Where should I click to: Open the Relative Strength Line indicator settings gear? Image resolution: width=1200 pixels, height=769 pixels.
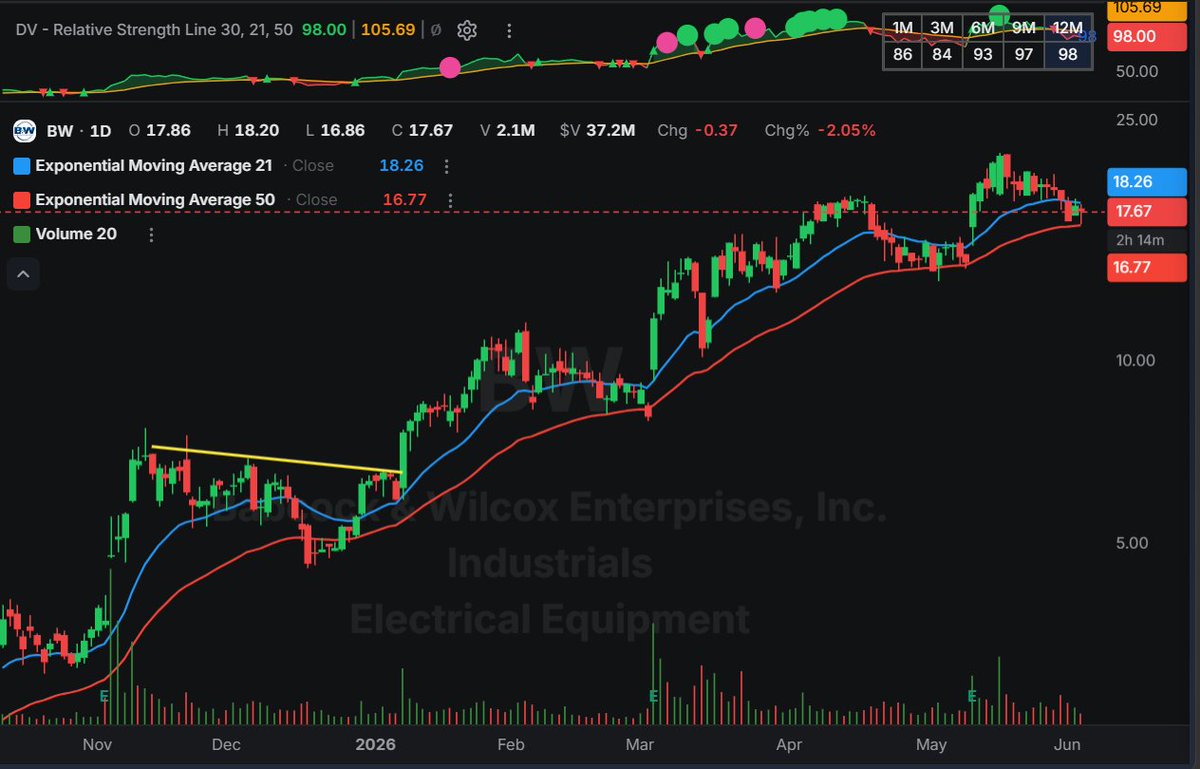click(x=466, y=30)
